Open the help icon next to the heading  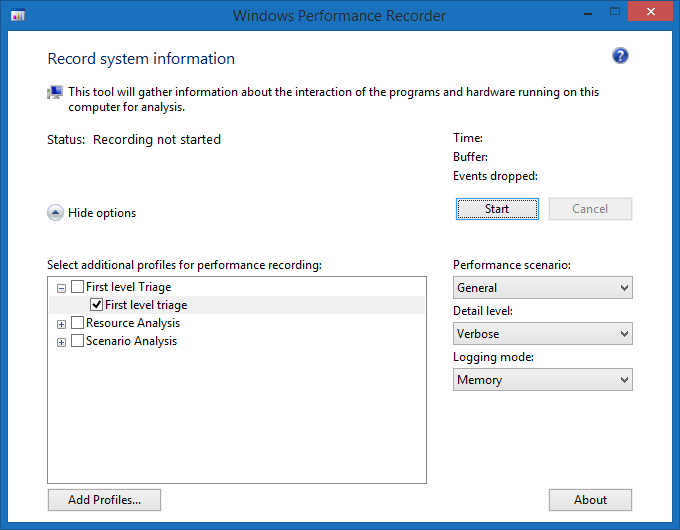coord(620,56)
